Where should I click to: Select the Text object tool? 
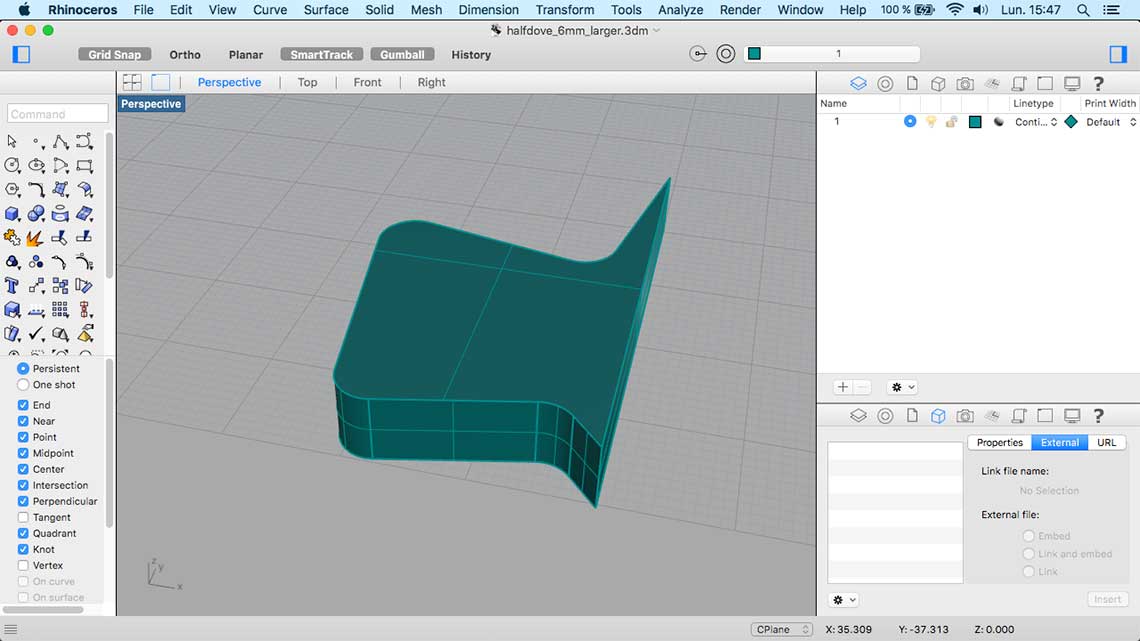(12, 286)
